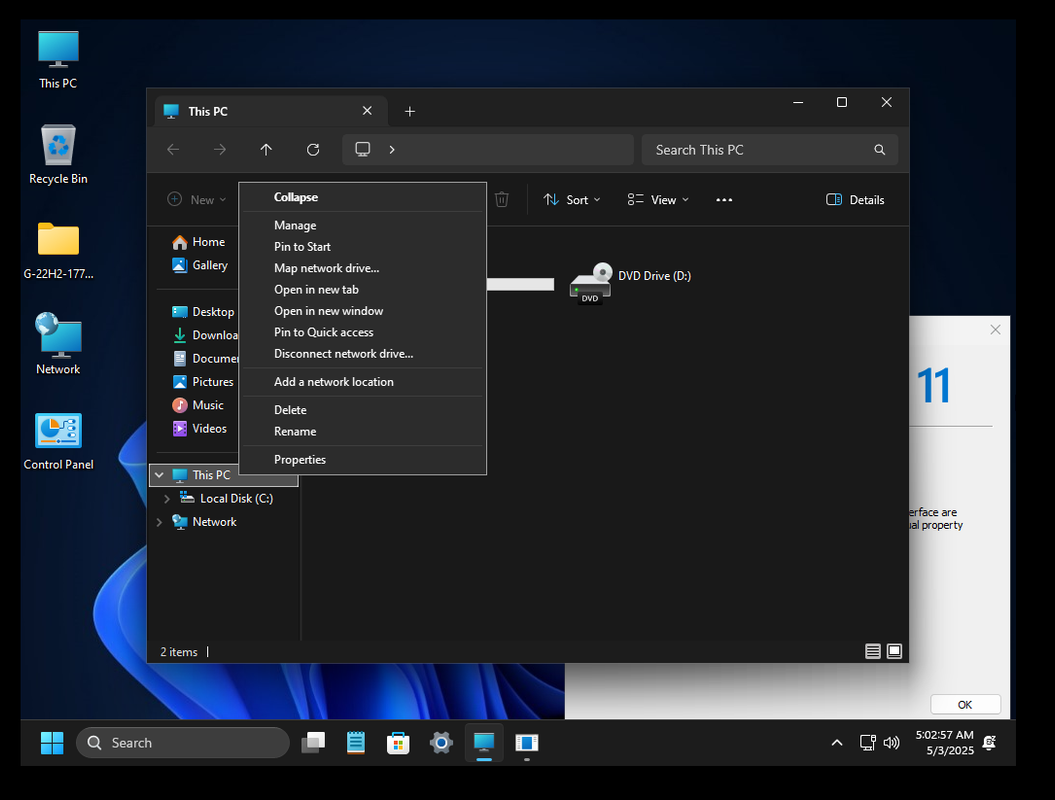The height and width of the screenshot is (800, 1055).
Task: Choose Rename in the context menu
Action: coord(363,432)
